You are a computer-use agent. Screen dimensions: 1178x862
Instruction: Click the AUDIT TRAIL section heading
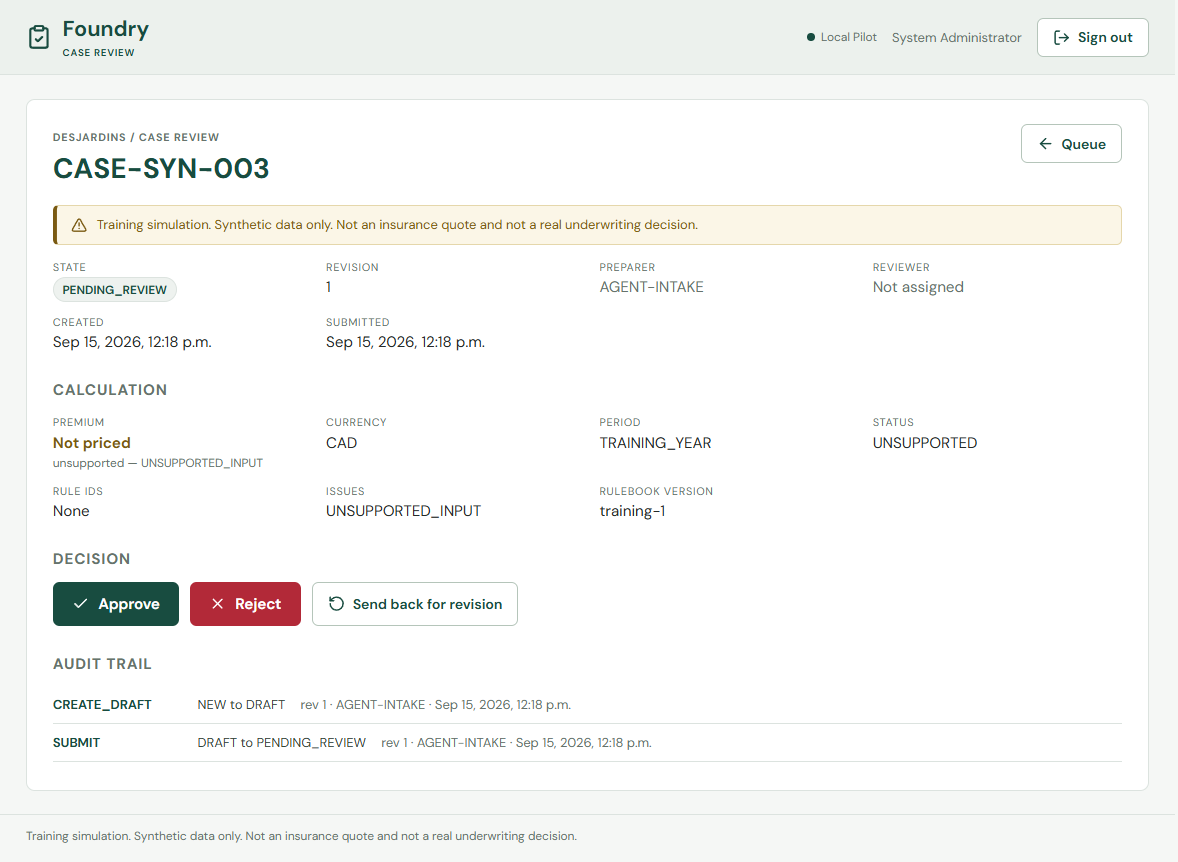coord(102,664)
